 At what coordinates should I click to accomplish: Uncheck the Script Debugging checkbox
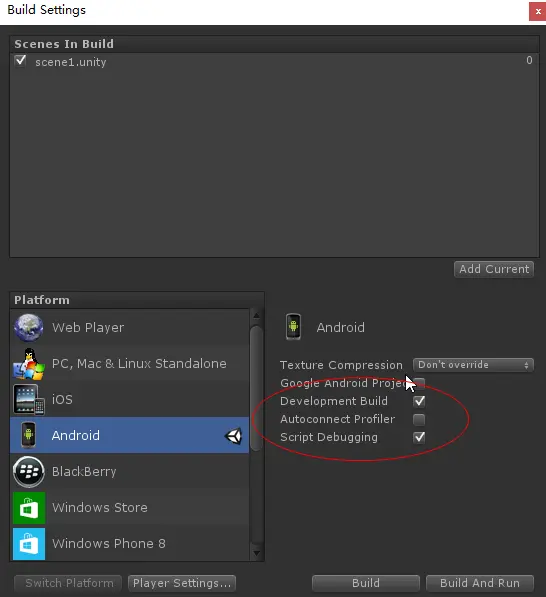point(419,437)
